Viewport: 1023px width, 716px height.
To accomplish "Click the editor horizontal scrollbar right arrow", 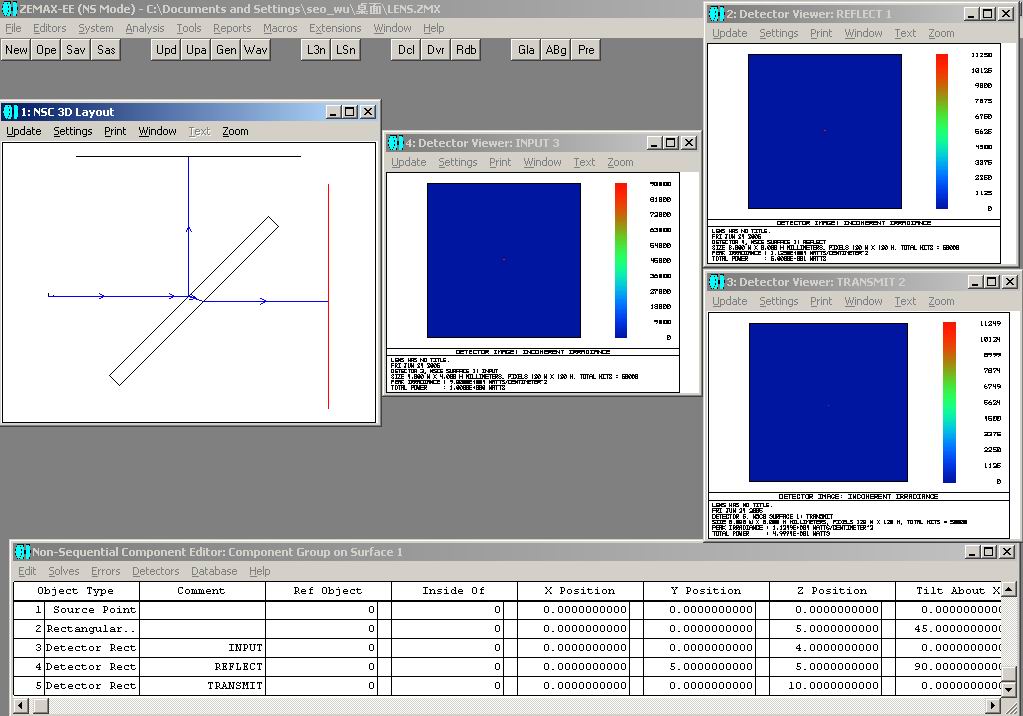I will coord(994,705).
